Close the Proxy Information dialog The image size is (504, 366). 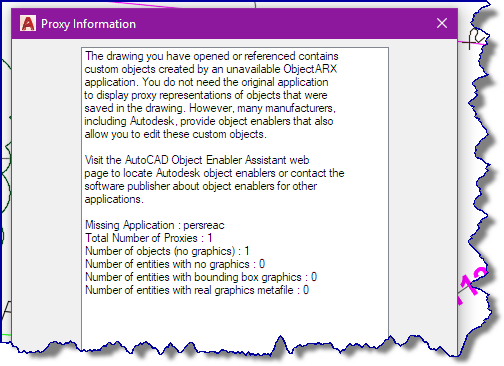442,23
